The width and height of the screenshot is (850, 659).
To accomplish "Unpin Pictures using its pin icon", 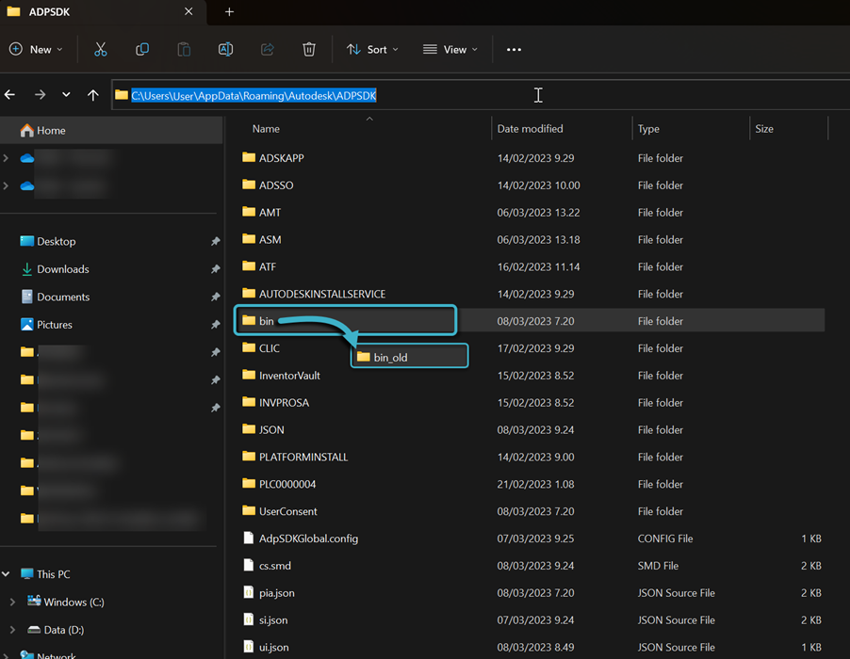I will (x=215, y=325).
